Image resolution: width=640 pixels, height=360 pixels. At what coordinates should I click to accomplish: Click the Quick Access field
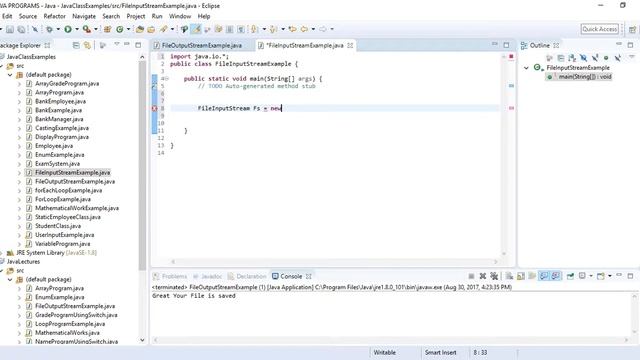(x=600, y=29)
